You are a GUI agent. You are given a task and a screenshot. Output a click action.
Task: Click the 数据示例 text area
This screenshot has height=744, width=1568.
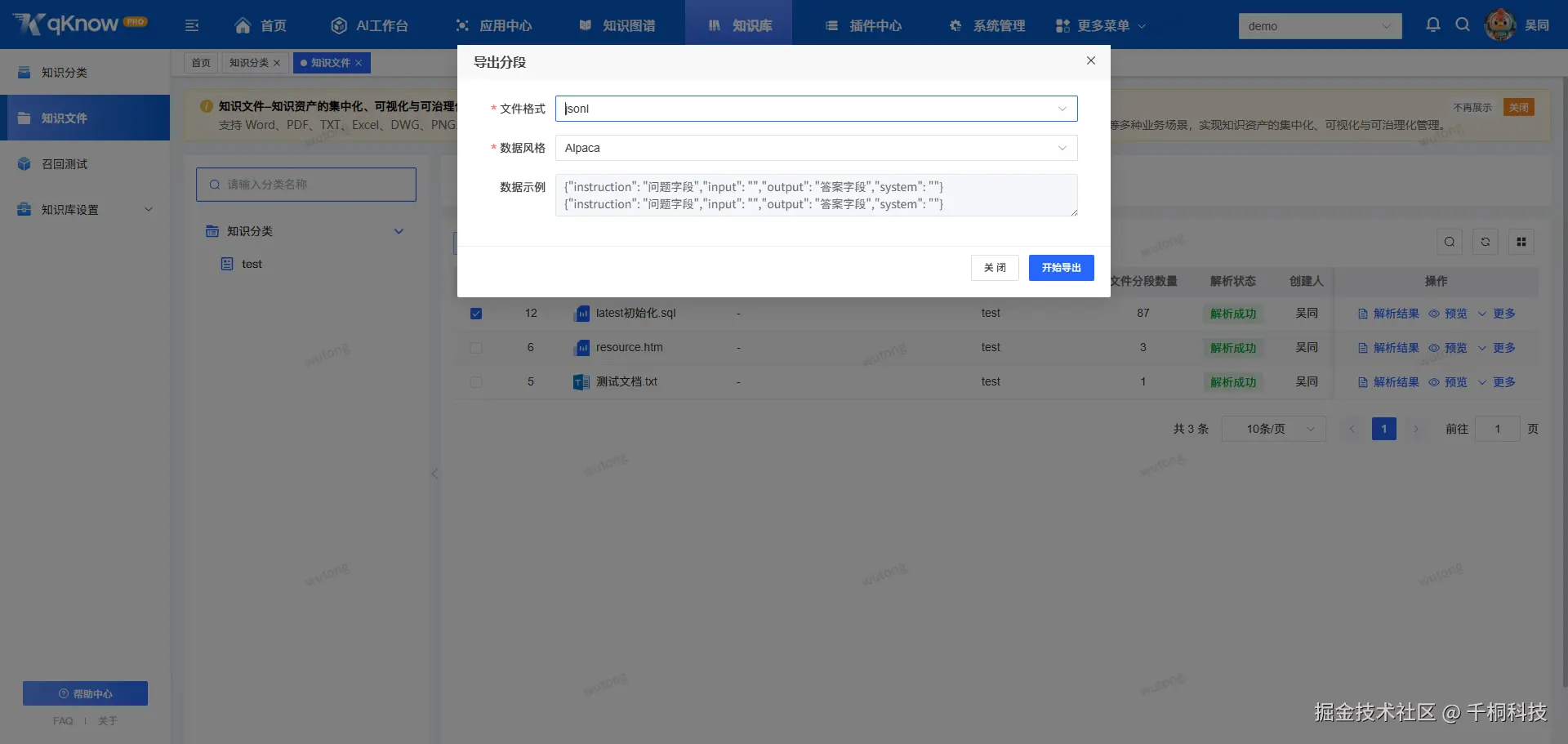tap(817, 195)
